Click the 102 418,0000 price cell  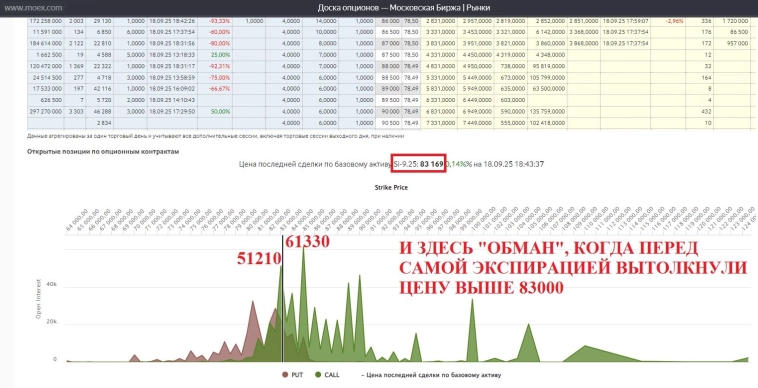547,123
